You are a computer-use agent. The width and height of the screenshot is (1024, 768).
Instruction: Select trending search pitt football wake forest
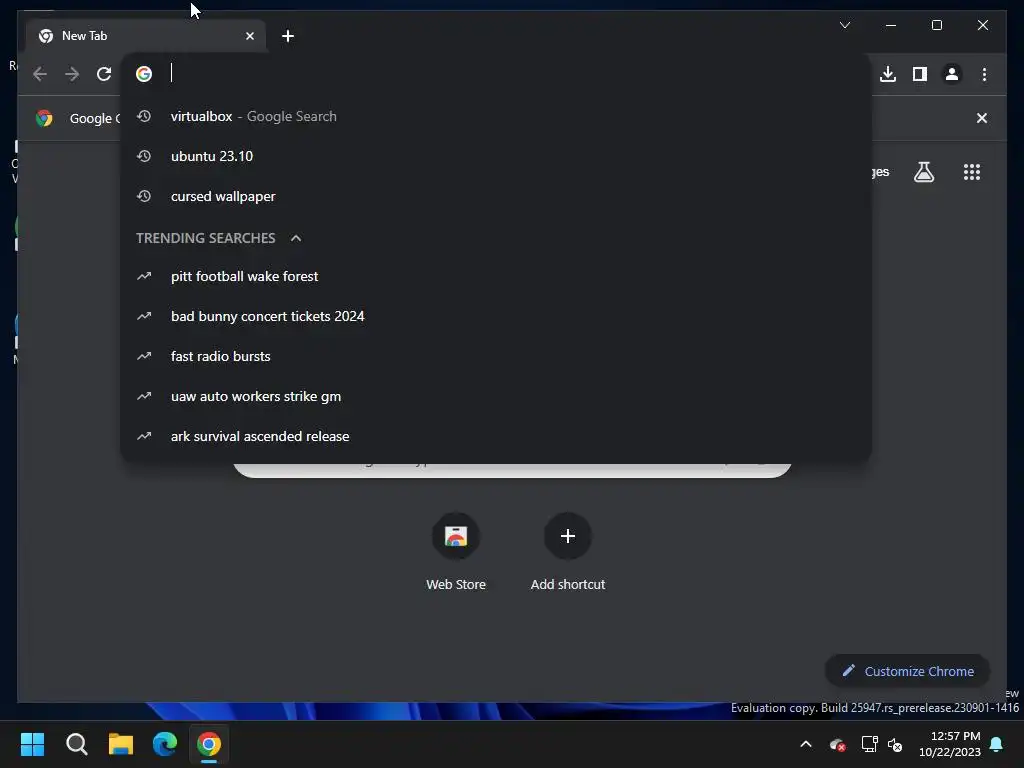[x=496, y=276]
